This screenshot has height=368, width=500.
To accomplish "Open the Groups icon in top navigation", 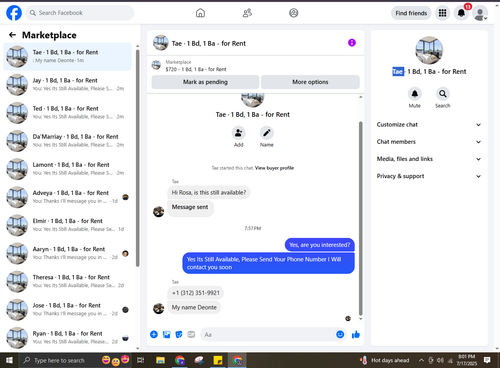I will pos(294,13).
